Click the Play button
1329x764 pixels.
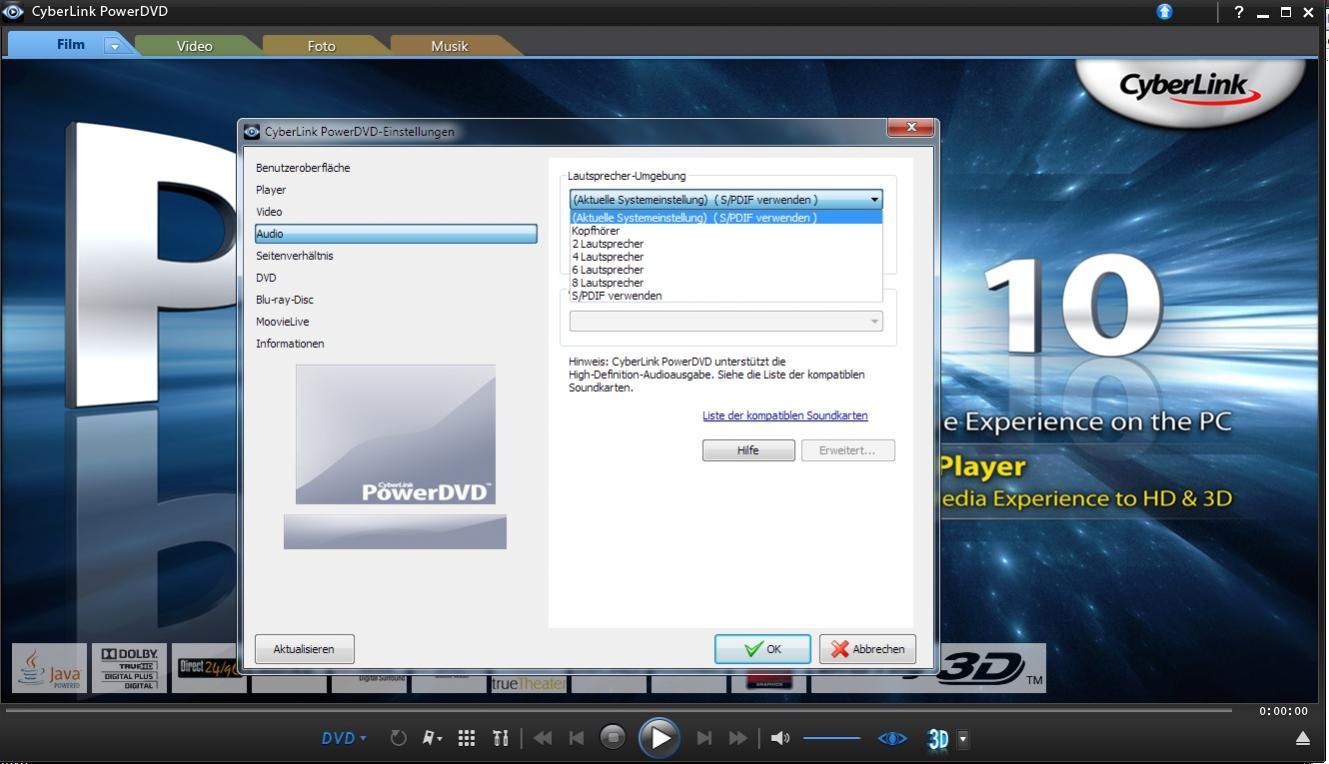[x=659, y=738]
